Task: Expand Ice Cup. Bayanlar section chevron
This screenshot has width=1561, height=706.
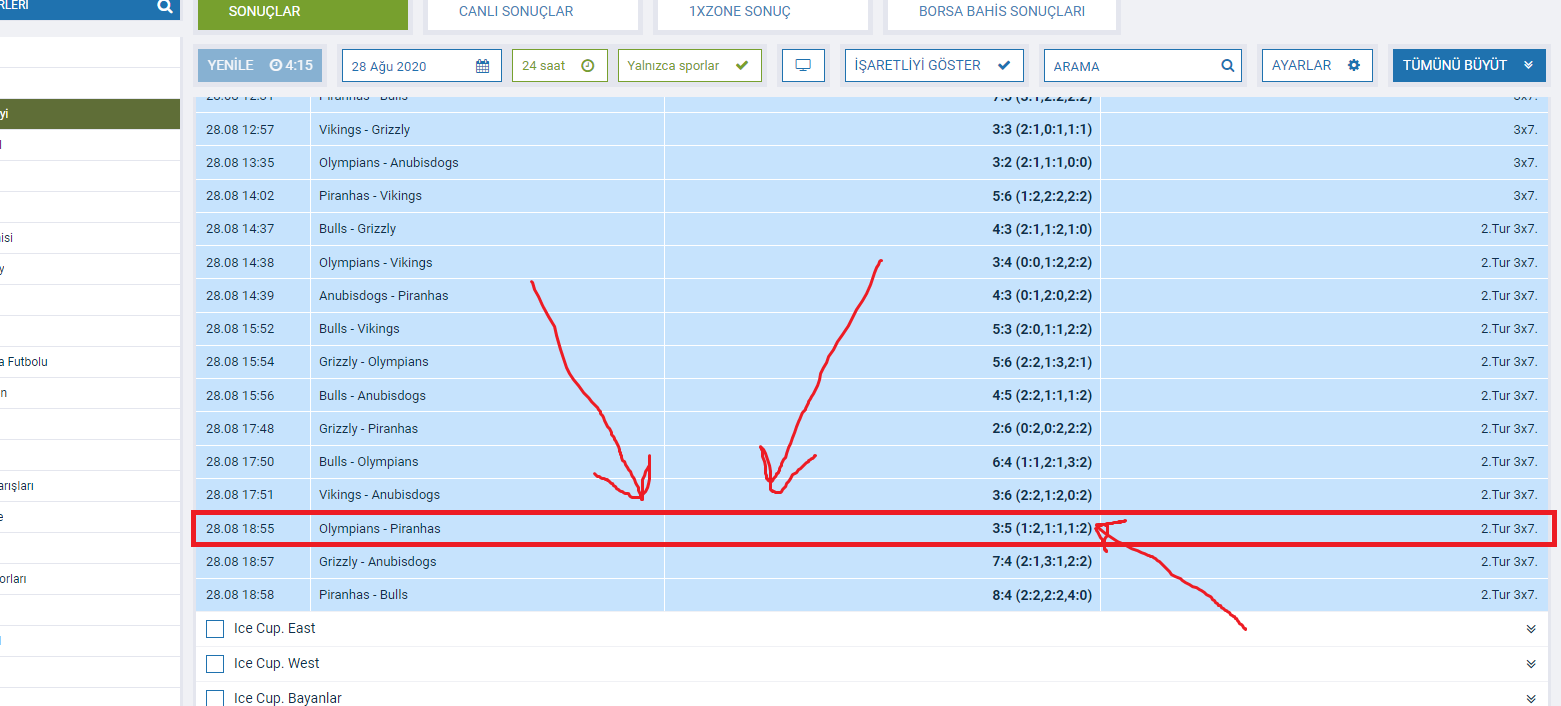Action: pos(1531,698)
